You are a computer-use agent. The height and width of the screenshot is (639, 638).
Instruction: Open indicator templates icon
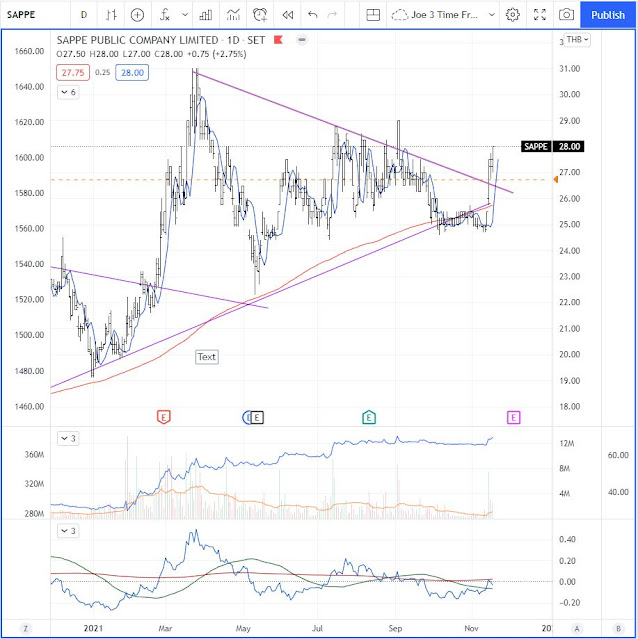pyautogui.click(x=233, y=15)
